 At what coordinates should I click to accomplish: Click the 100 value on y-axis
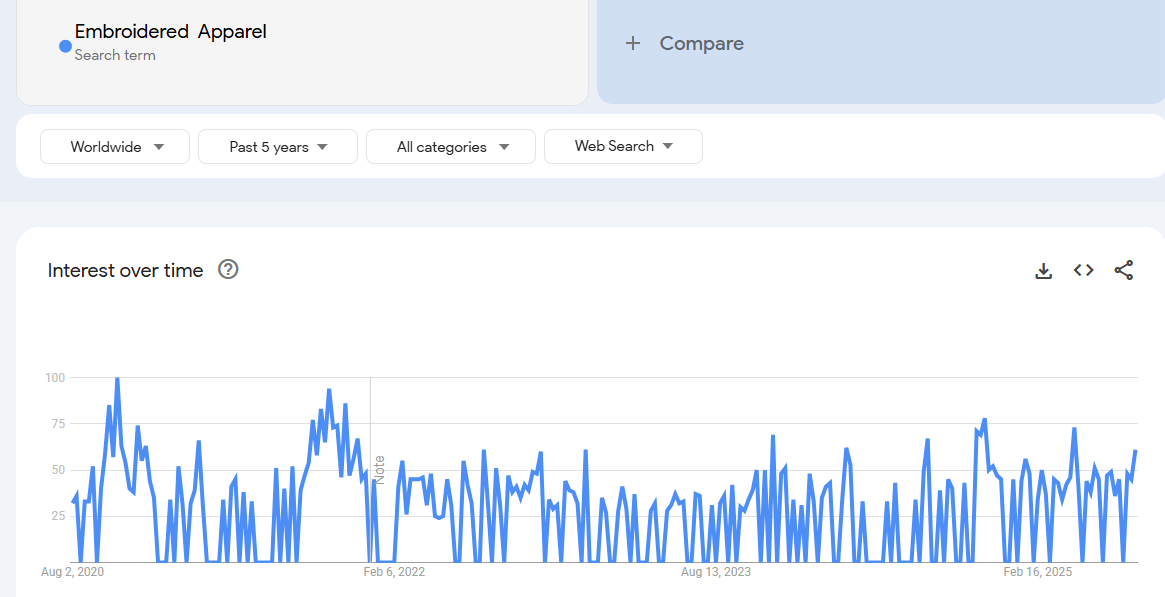(54, 378)
